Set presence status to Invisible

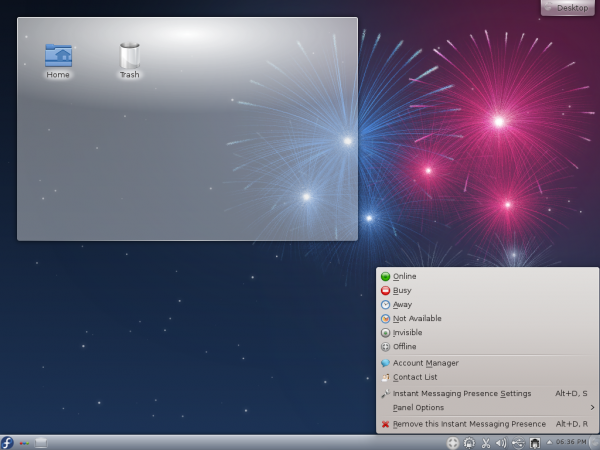click(x=407, y=332)
